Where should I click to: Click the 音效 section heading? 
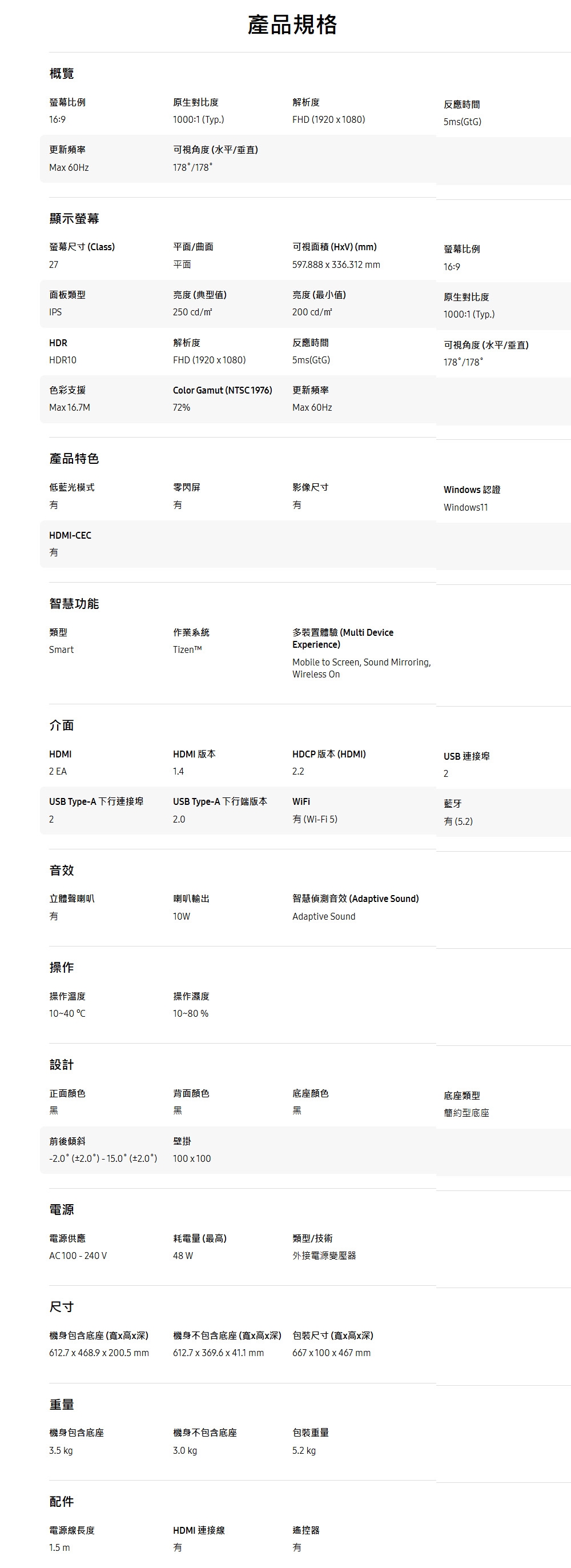(x=62, y=870)
